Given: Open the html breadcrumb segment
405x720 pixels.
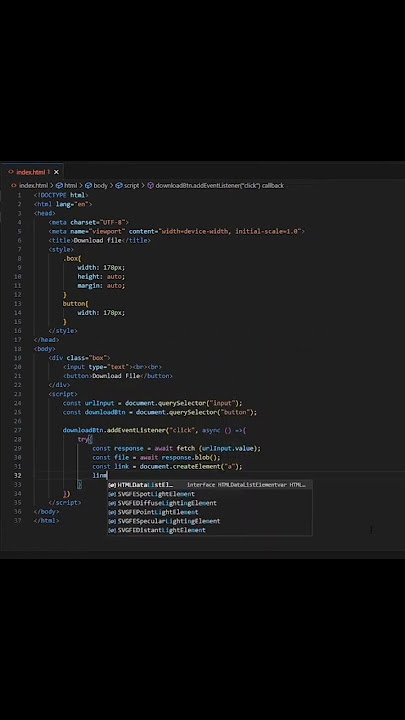Looking at the screenshot, I should coord(67,186).
